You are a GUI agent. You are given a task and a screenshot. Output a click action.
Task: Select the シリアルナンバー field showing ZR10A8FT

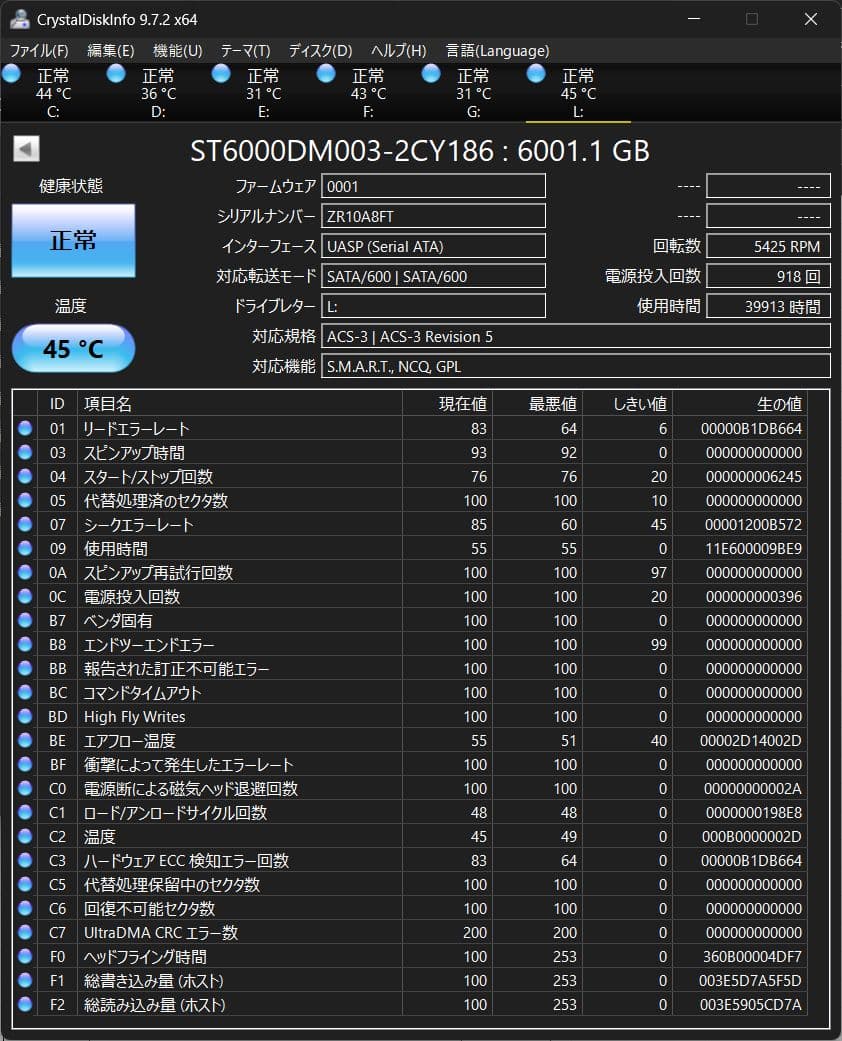(x=433, y=216)
